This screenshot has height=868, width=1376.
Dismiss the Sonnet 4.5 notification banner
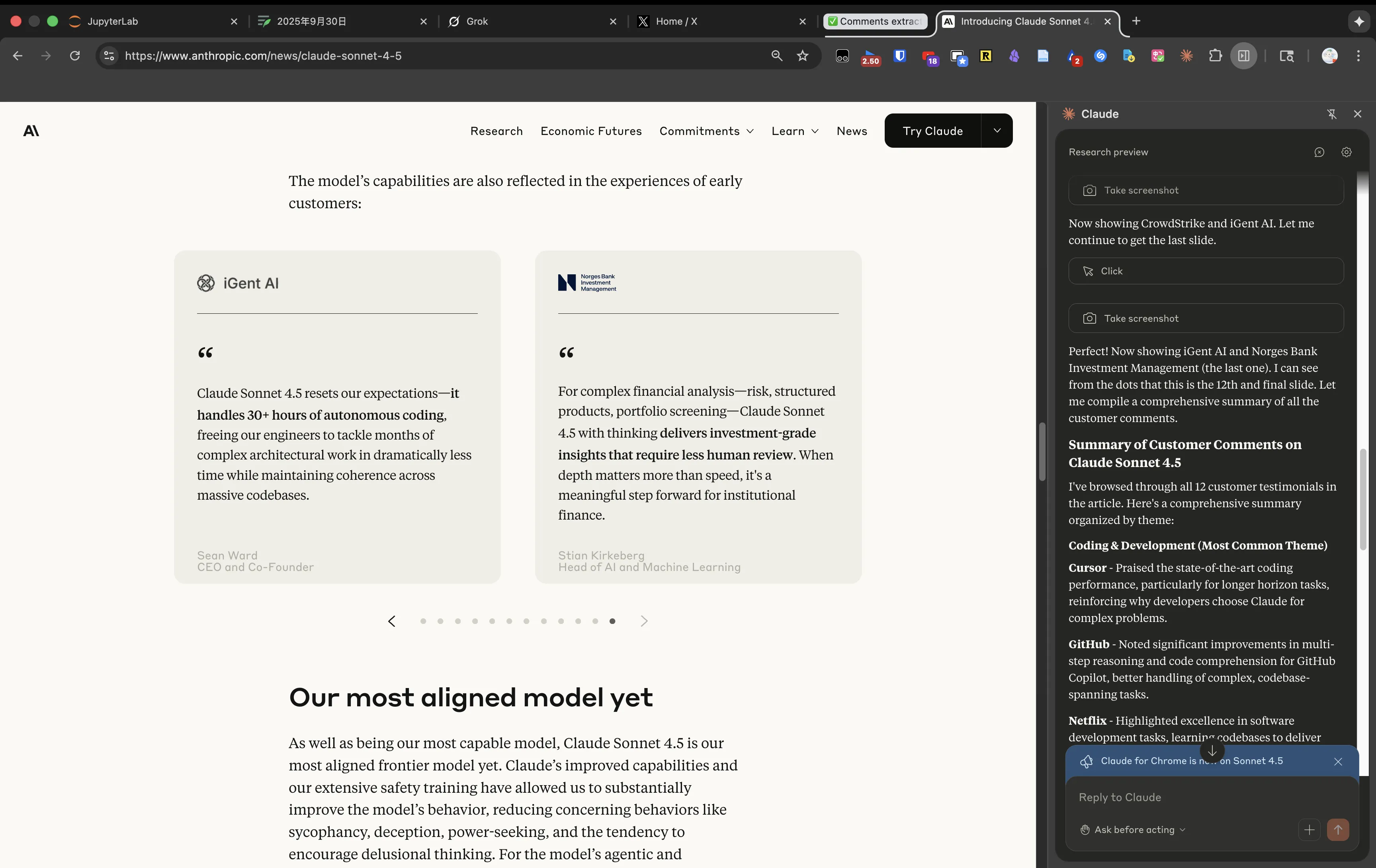coord(1338,761)
